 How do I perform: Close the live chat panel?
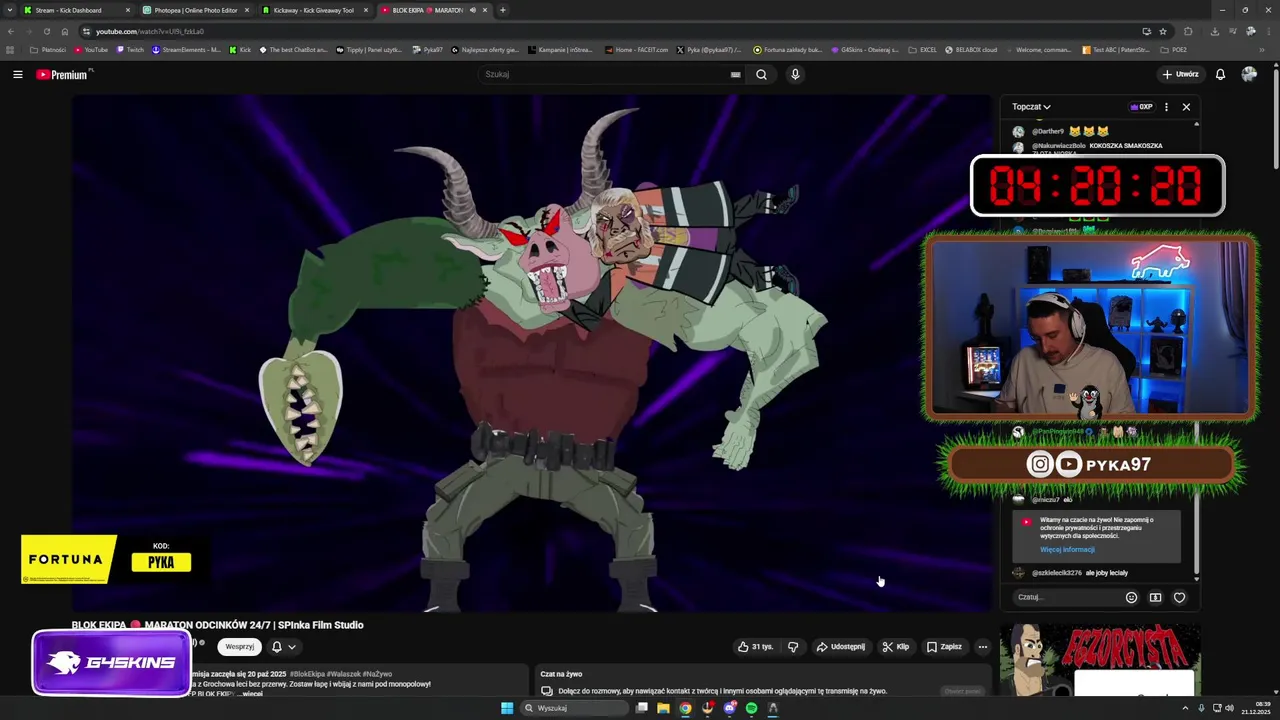(1186, 107)
